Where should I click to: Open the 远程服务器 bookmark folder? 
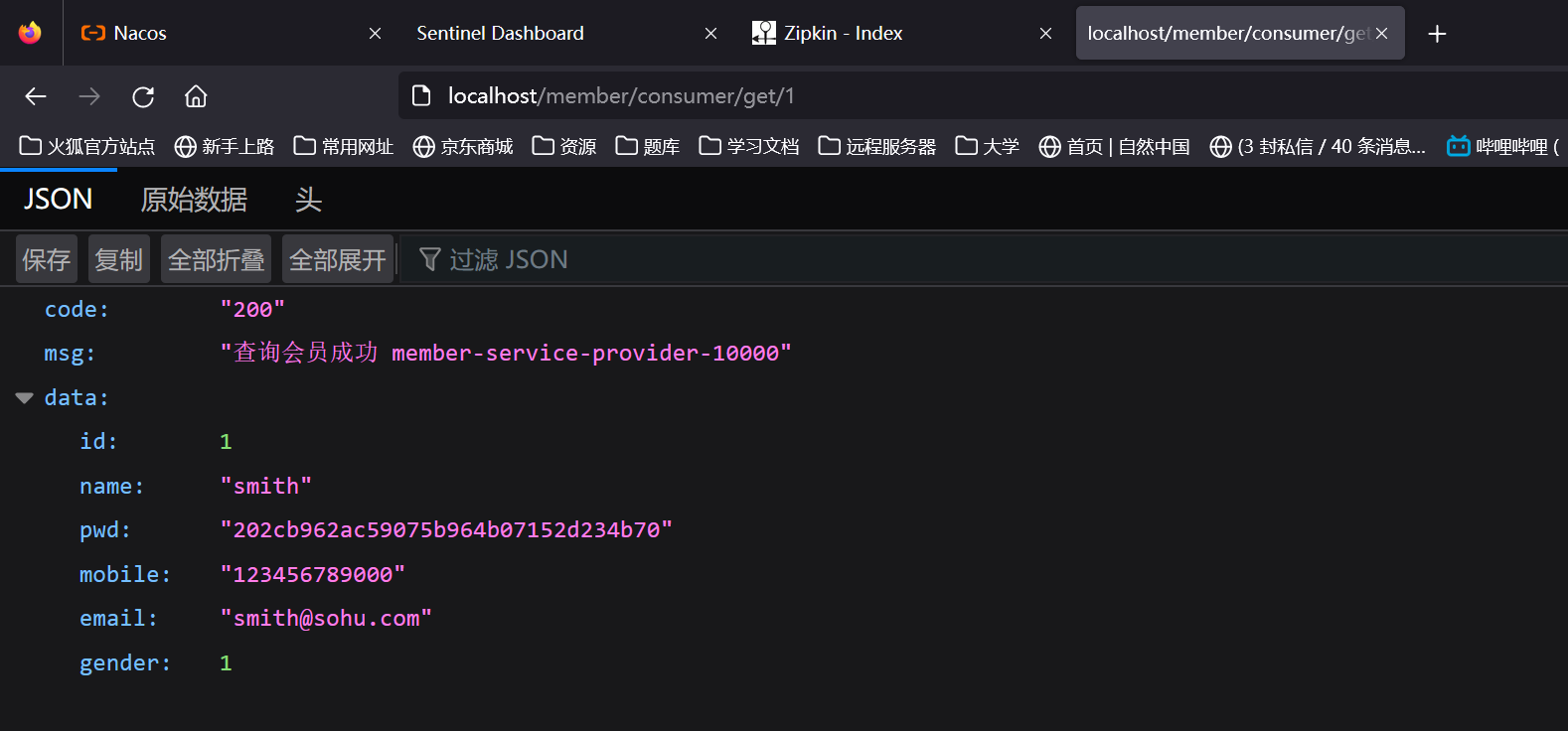tap(877, 147)
